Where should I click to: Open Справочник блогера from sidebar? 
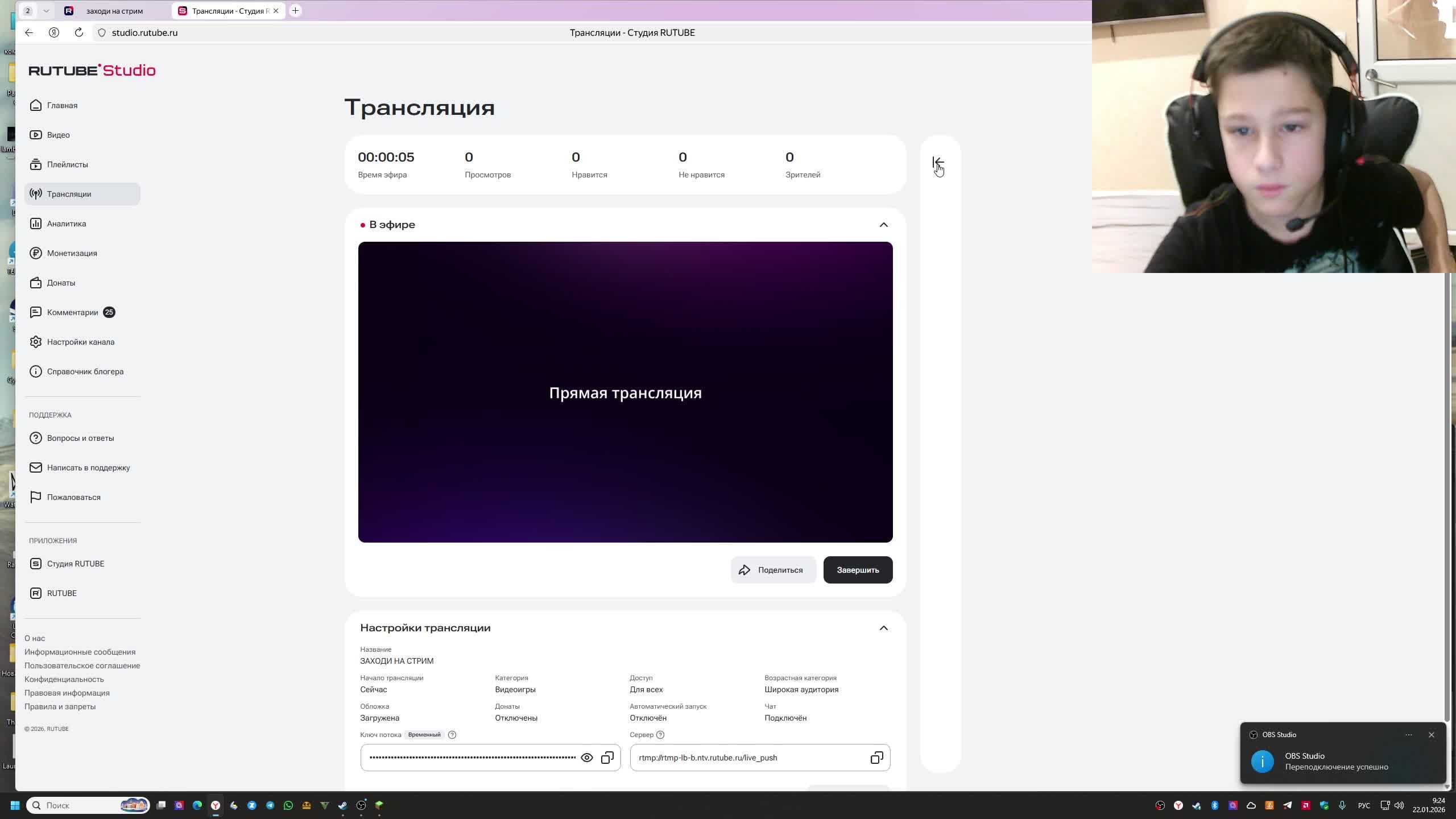pos(85,371)
